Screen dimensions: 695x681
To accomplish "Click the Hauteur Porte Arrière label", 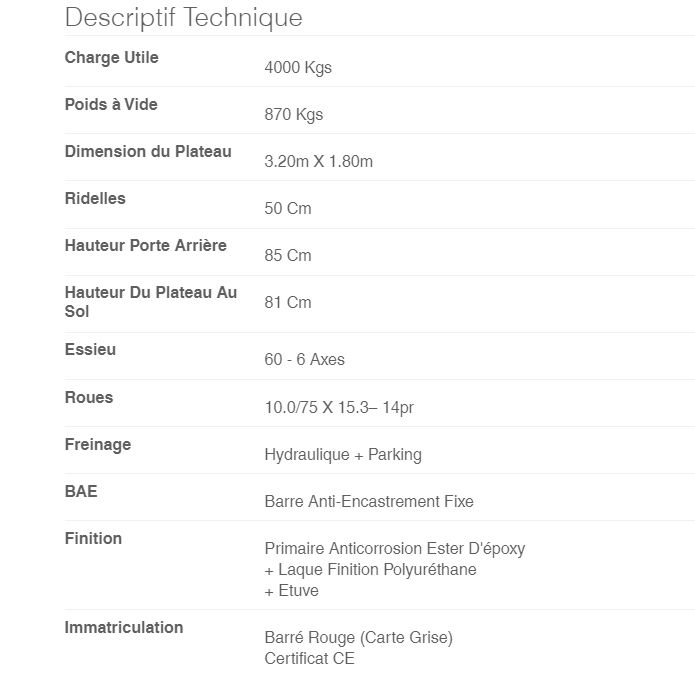I will coord(145,245).
